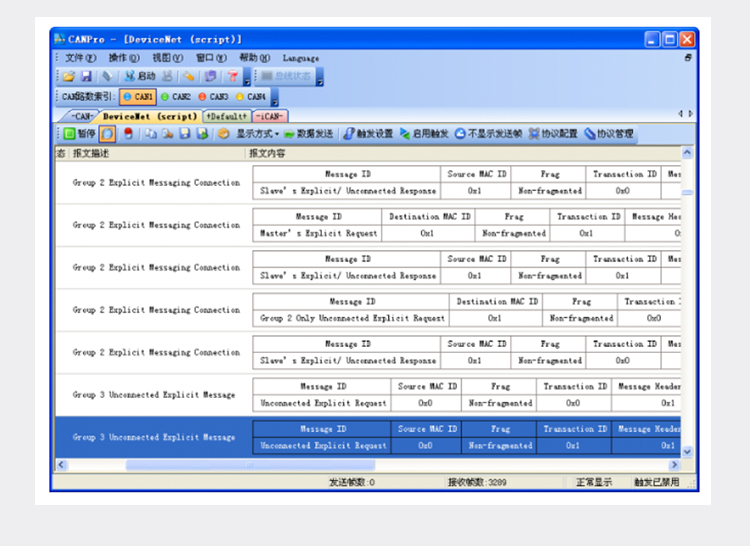Expand the CAN channel toolbar options arrow
This screenshot has height=546, width=750.
tap(275, 97)
